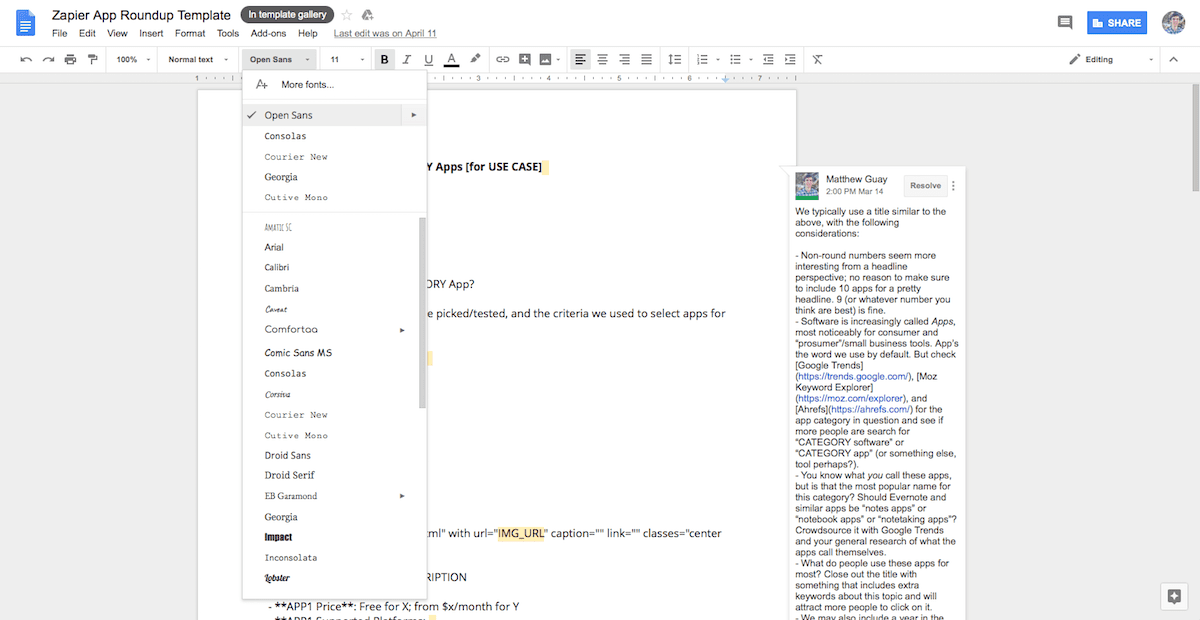Click the Print icon
The height and width of the screenshot is (620, 1200).
click(x=70, y=59)
